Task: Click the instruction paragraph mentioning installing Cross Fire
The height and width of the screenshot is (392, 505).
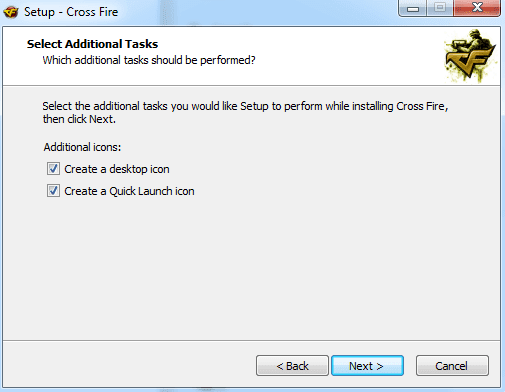Action: (x=245, y=112)
